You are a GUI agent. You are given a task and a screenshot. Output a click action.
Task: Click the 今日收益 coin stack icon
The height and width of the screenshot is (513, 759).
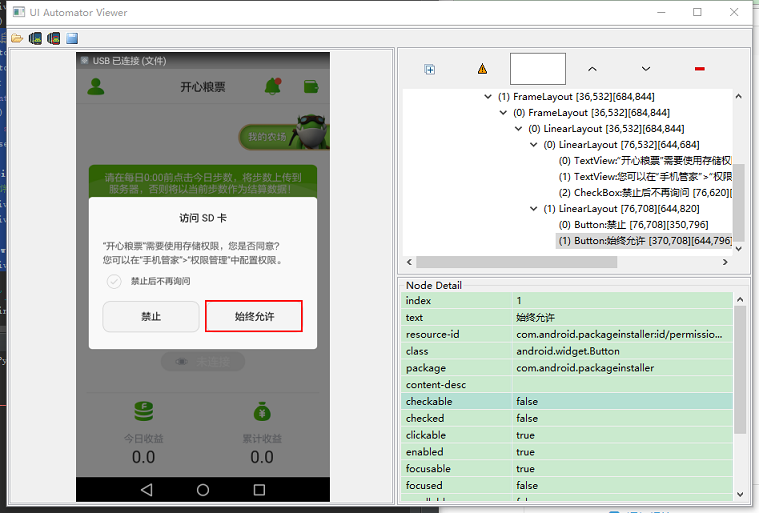point(144,411)
